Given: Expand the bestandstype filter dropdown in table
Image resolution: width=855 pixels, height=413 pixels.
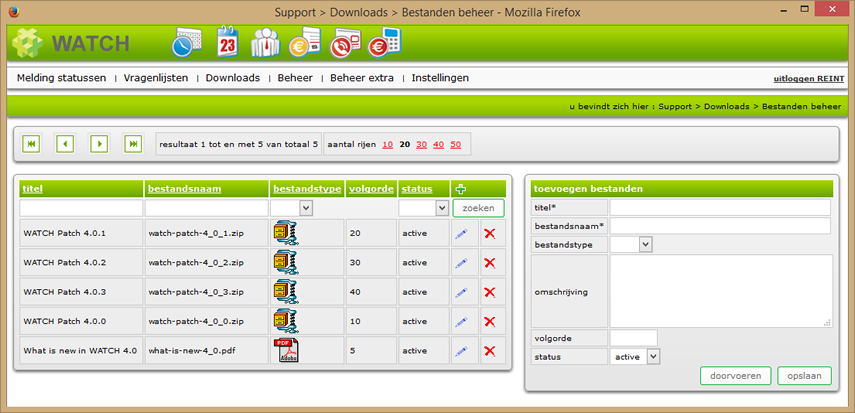Looking at the screenshot, I should [305, 208].
